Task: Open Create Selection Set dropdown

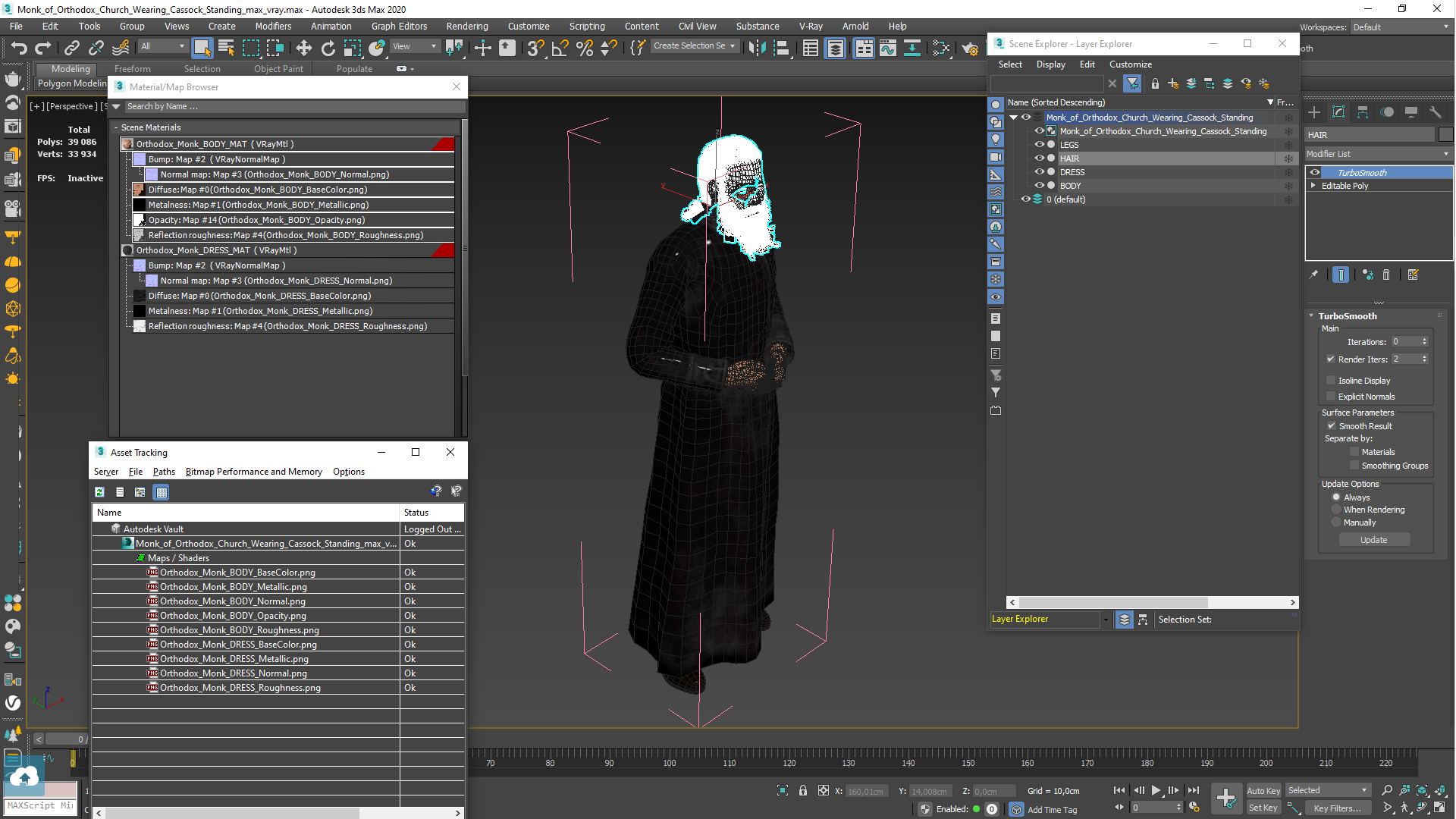Action: click(694, 46)
